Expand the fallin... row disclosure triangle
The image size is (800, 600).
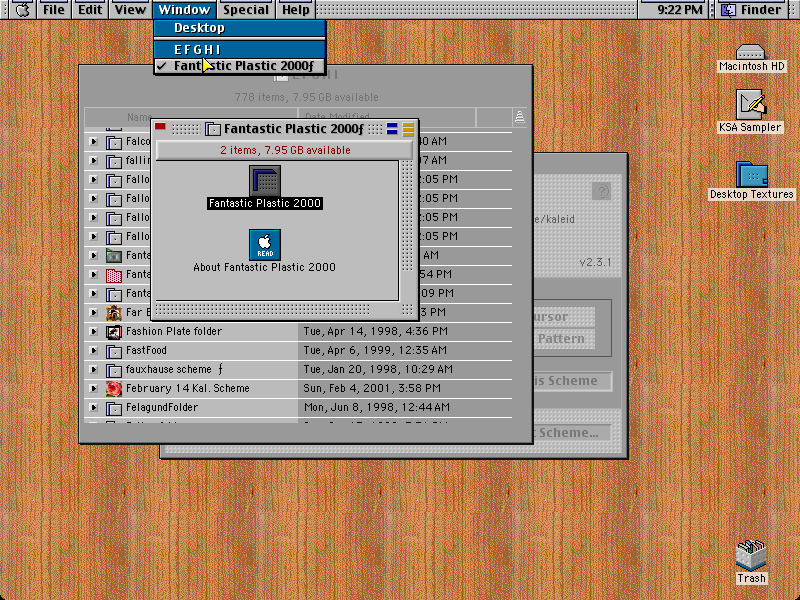(x=93, y=160)
